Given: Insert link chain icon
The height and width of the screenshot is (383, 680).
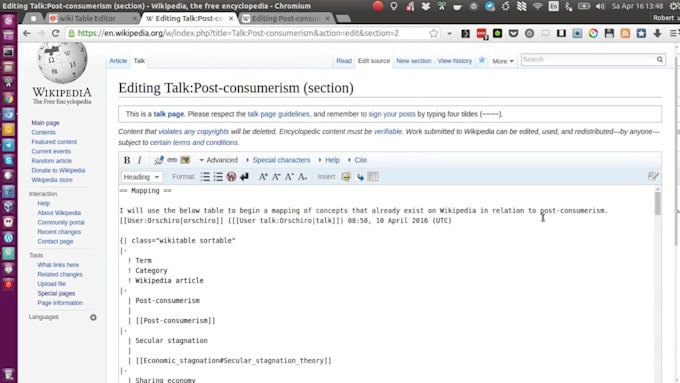Looking at the screenshot, I should pos(172,160).
